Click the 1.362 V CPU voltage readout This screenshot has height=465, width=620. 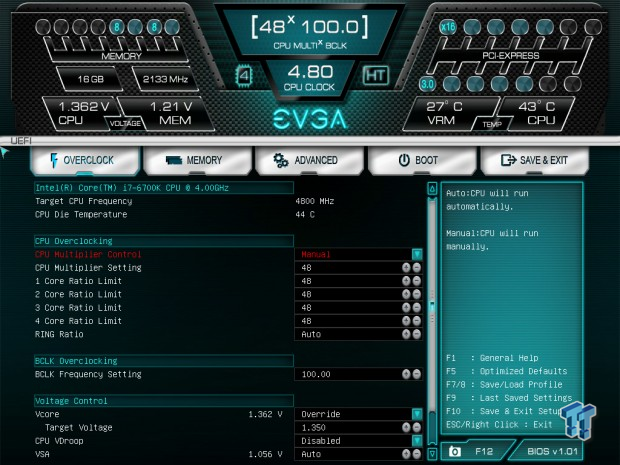83,113
